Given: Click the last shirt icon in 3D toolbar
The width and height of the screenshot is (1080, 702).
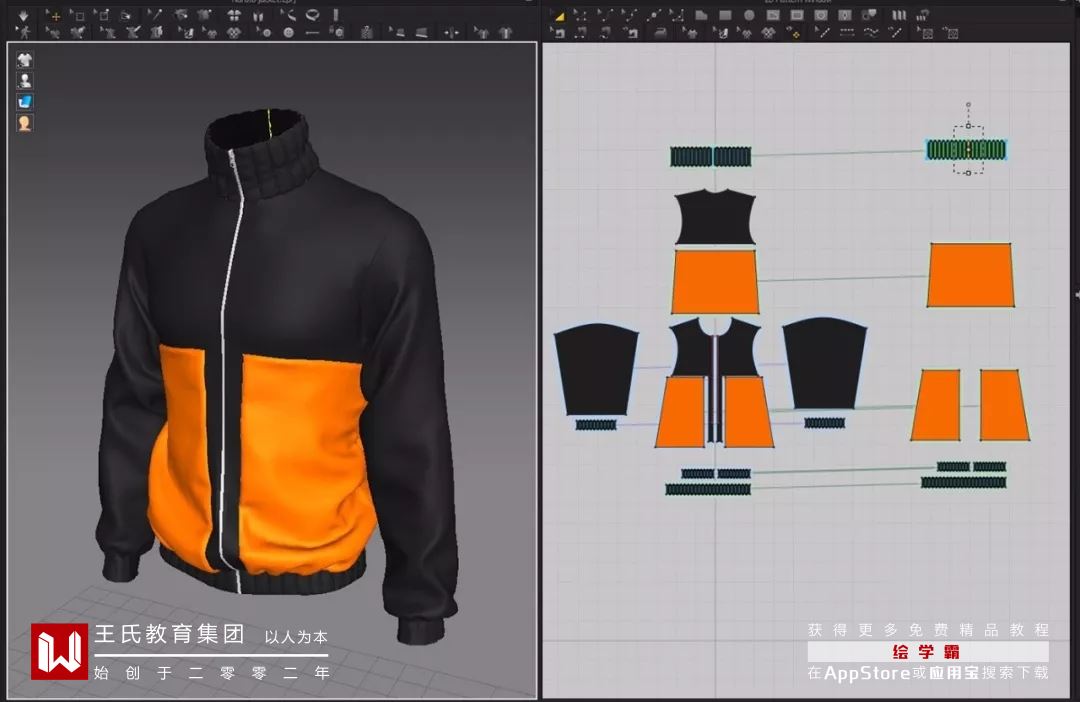Looking at the screenshot, I should tap(506, 32).
